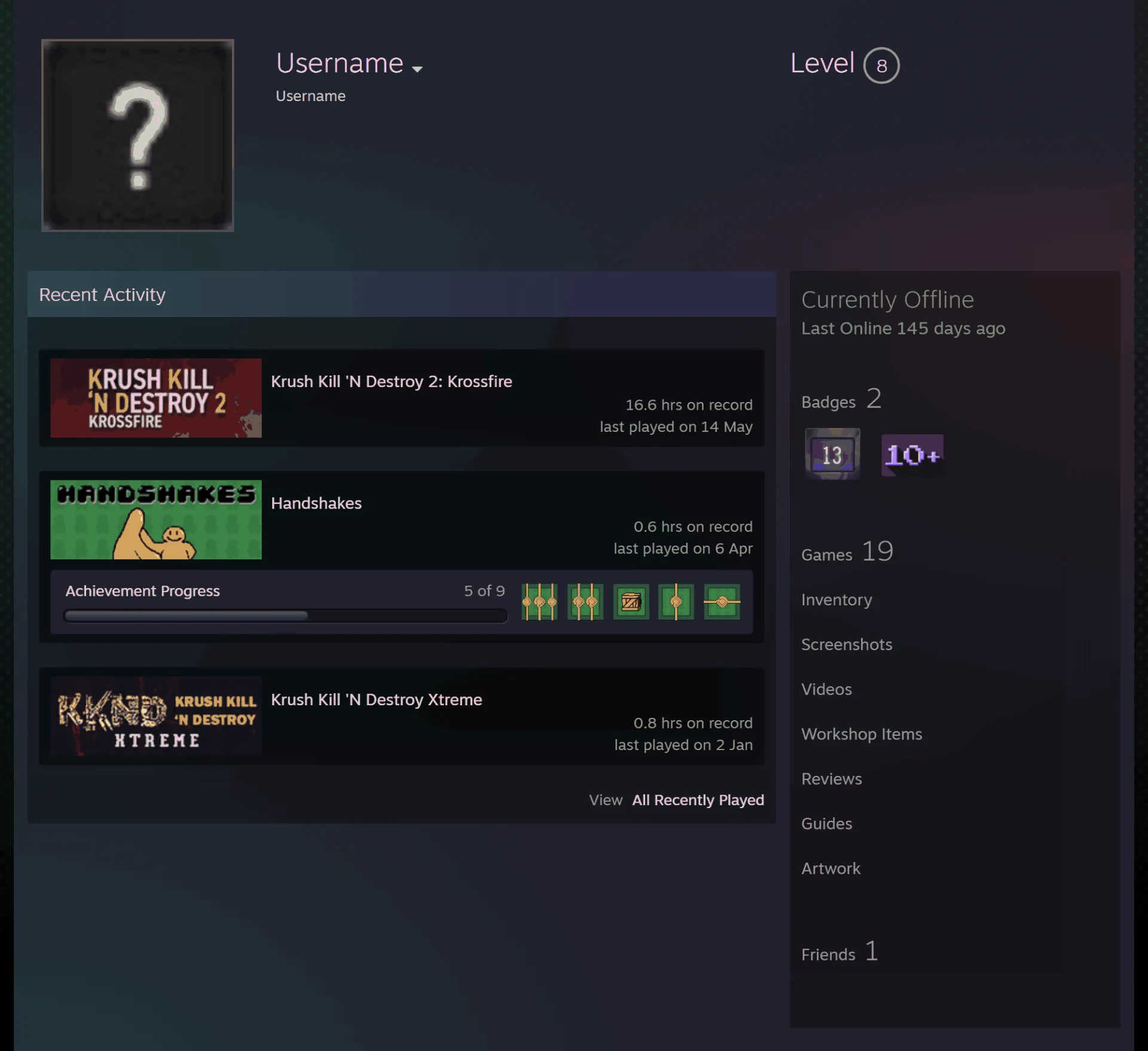View All Recently Played games
Image resolution: width=1148 pixels, height=1051 pixels.
click(x=698, y=800)
